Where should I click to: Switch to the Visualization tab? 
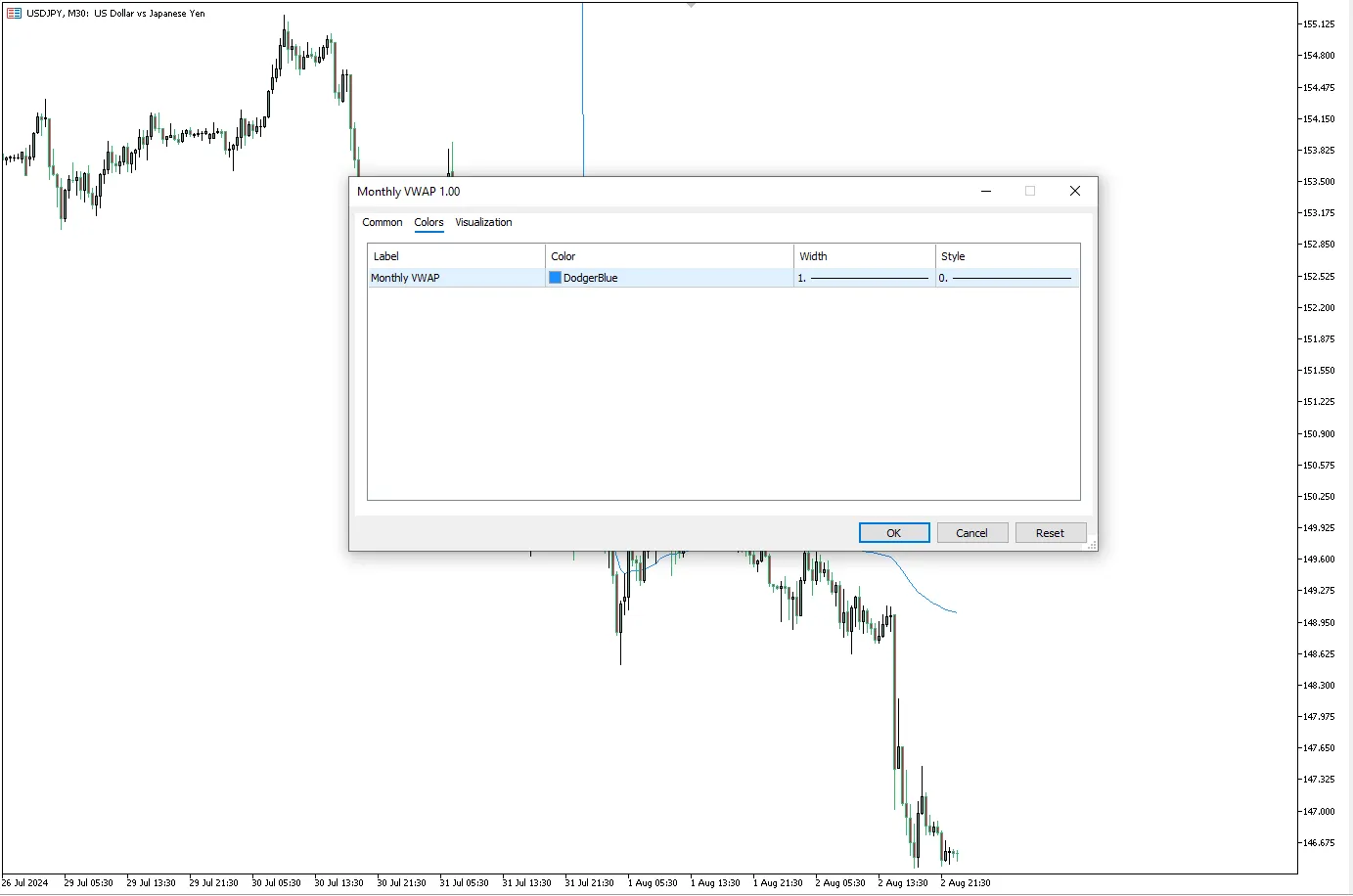483,222
